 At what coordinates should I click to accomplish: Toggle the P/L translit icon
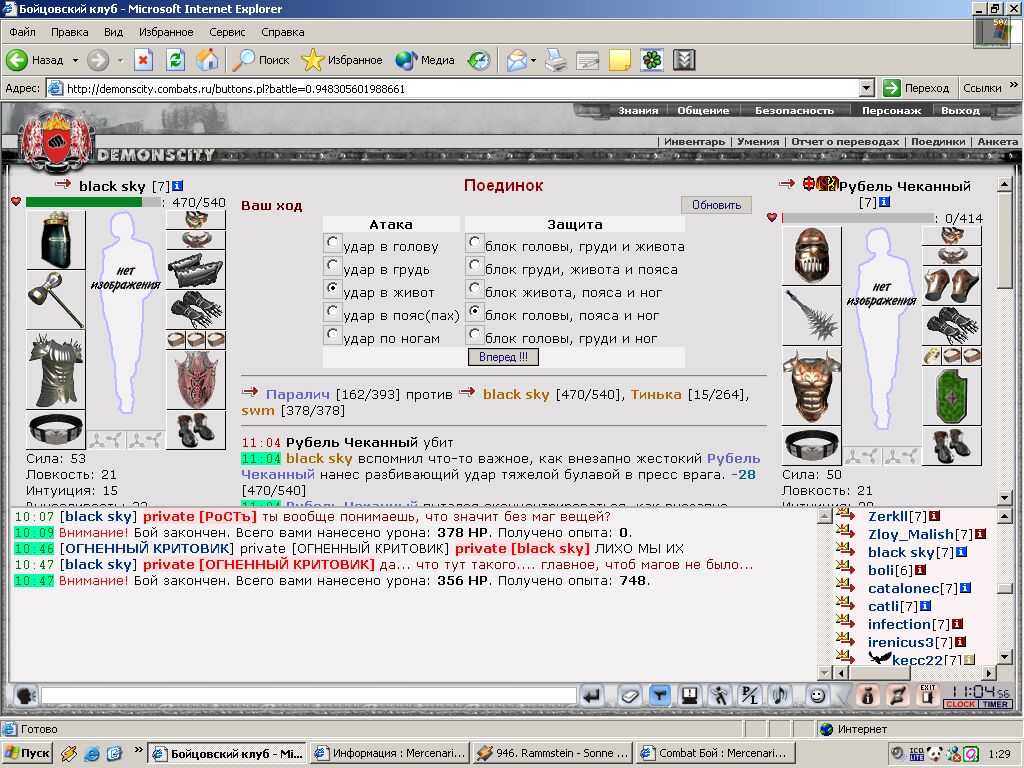(x=749, y=696)
